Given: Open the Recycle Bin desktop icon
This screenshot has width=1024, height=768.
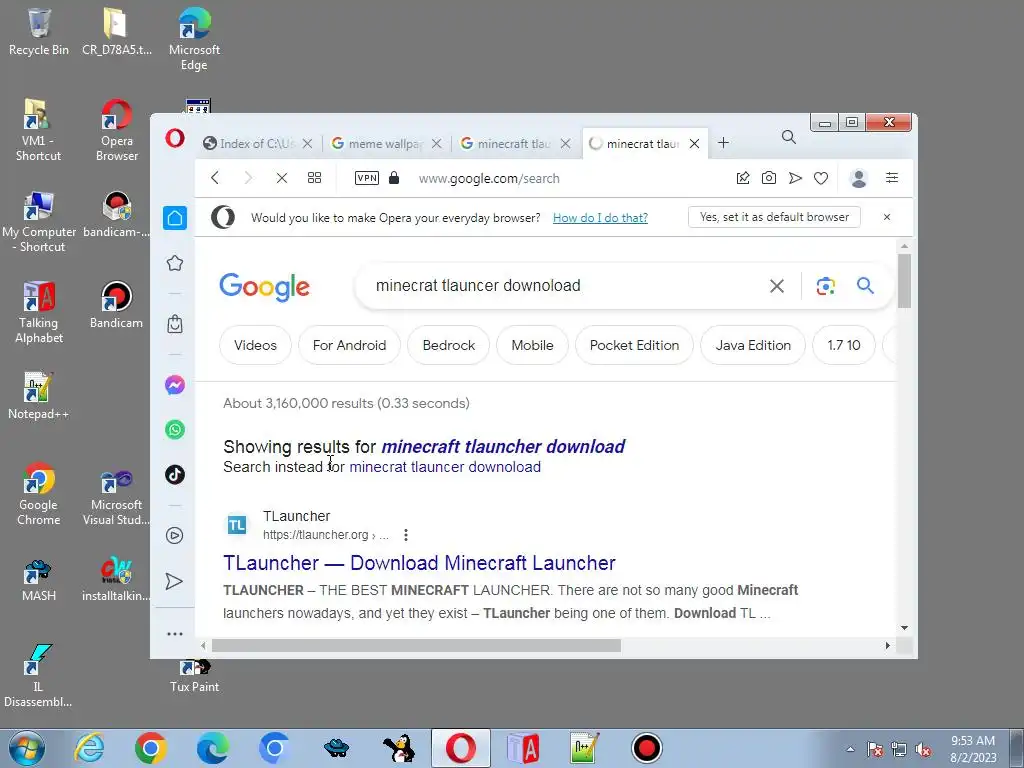Looking at the screenshot, I should coord(39,32).
